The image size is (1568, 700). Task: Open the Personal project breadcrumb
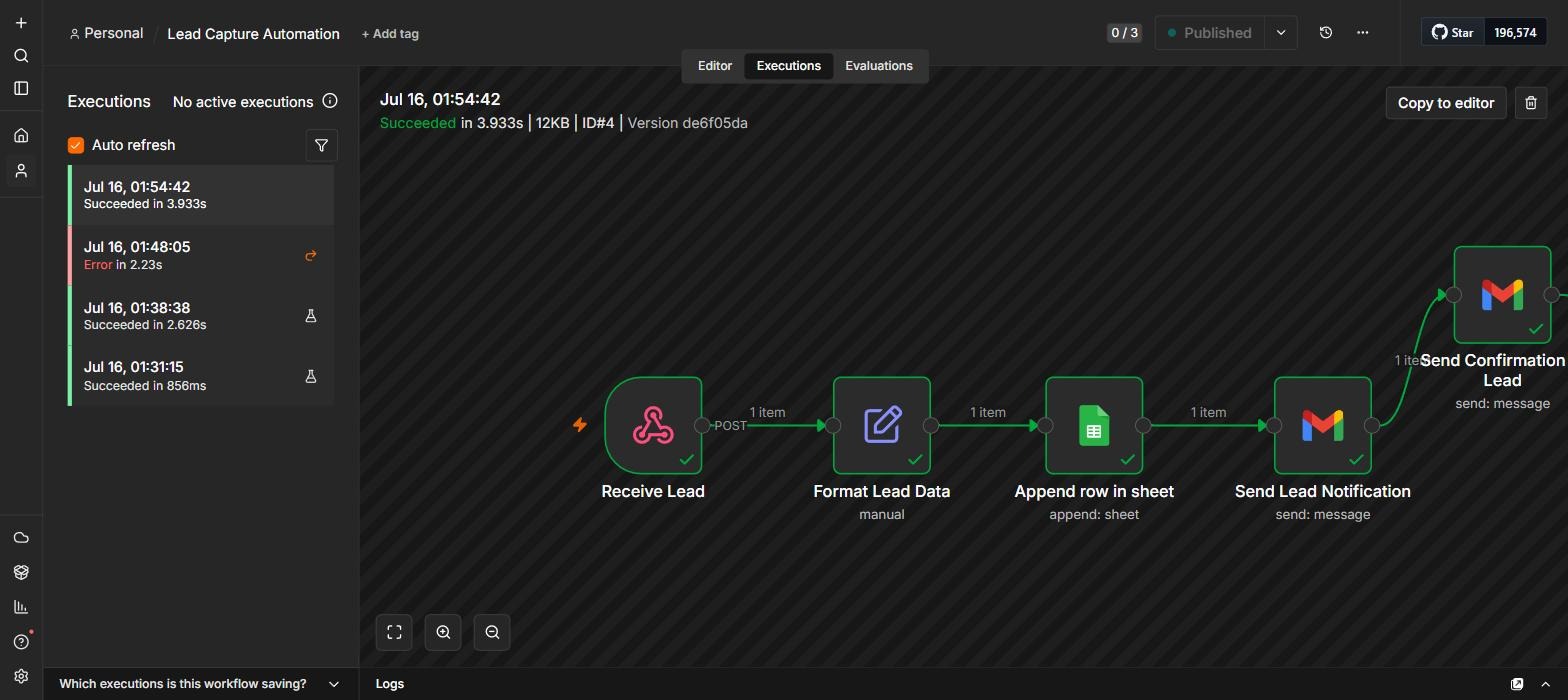coord(106,33)
